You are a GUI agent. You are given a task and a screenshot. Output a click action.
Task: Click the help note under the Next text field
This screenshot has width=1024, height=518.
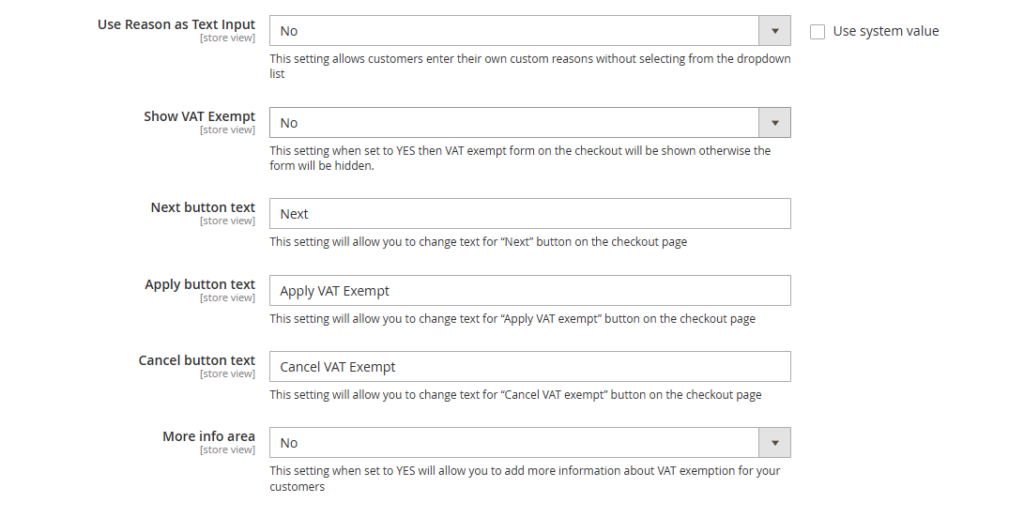pyautogui.click(x=478, y=242)
